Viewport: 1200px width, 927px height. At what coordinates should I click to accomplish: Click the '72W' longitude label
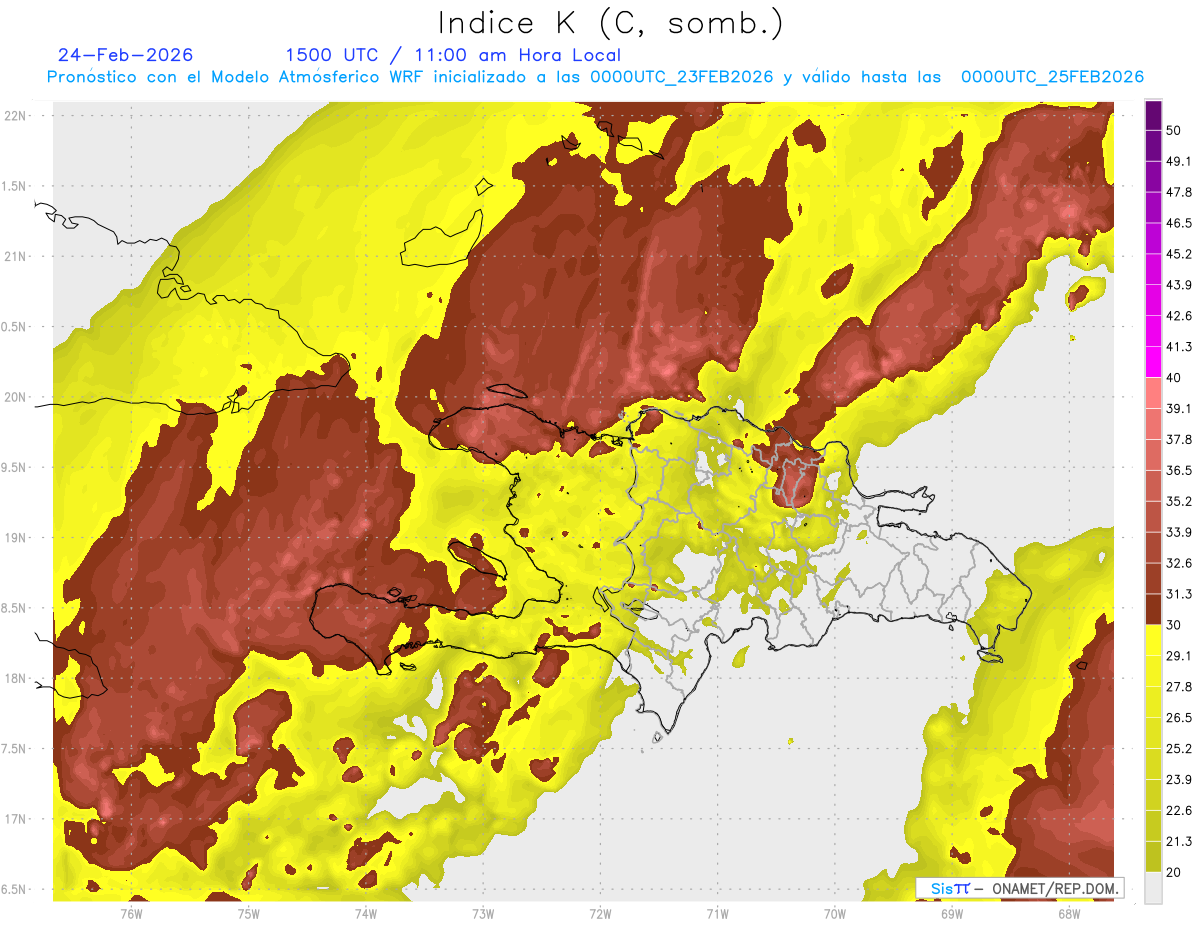click(600, 914)
